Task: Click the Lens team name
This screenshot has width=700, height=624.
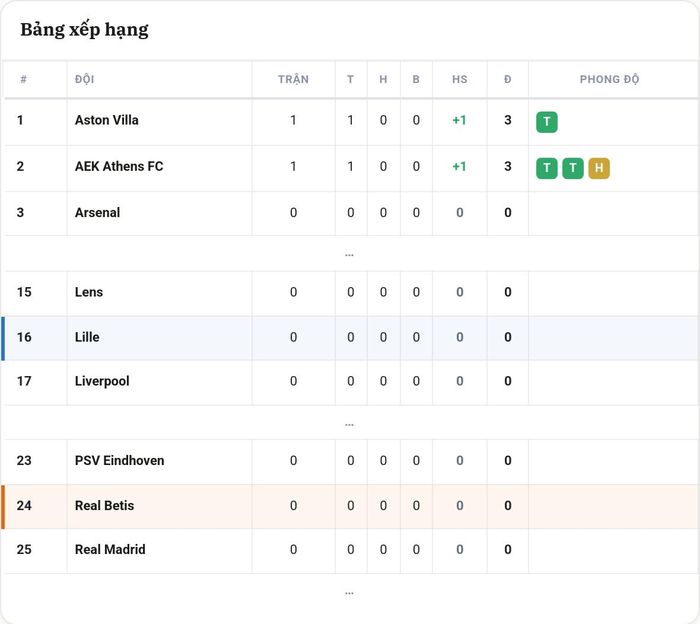Action: click(89, 292)
